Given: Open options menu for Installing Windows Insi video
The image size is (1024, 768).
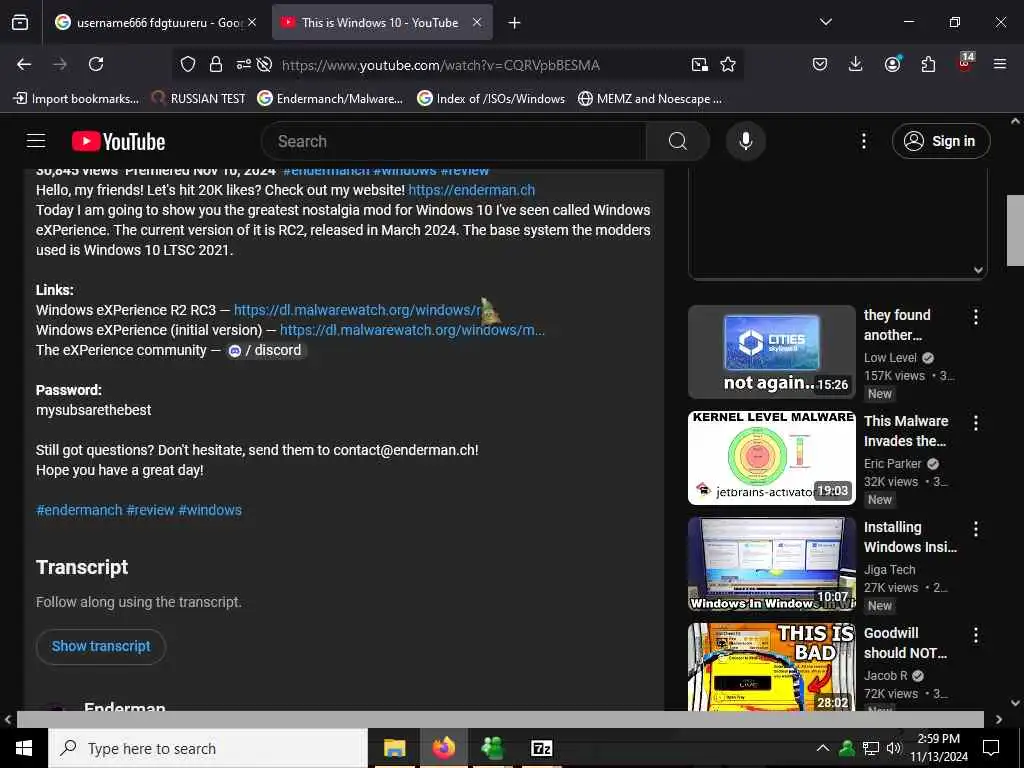Looking at the screenshot, I should 976,529.
